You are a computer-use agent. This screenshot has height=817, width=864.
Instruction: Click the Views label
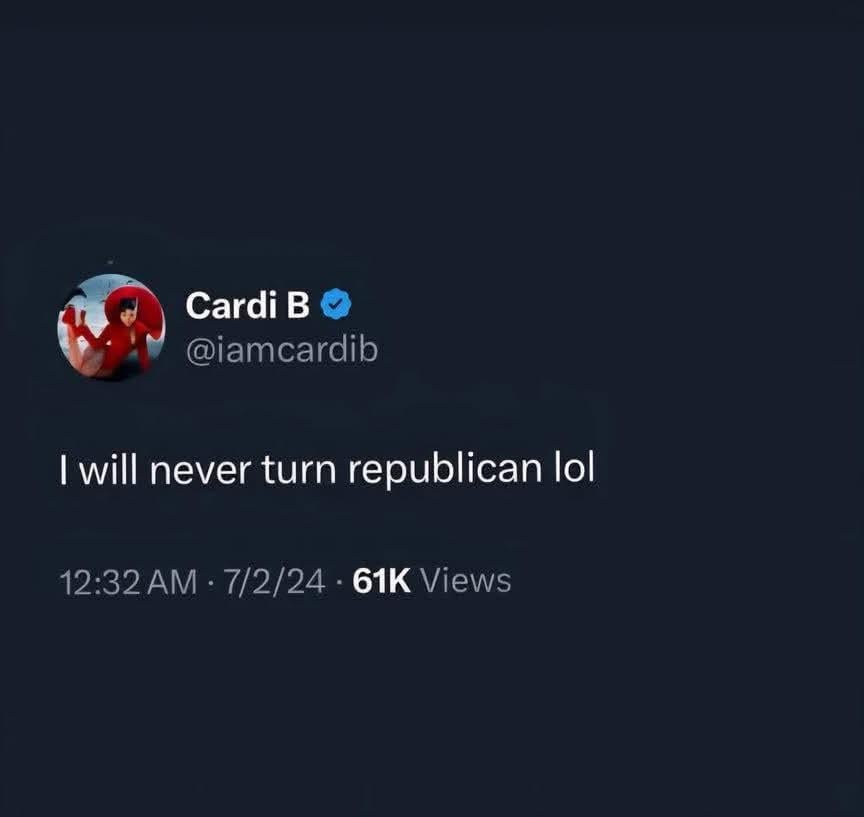point(466,581)
